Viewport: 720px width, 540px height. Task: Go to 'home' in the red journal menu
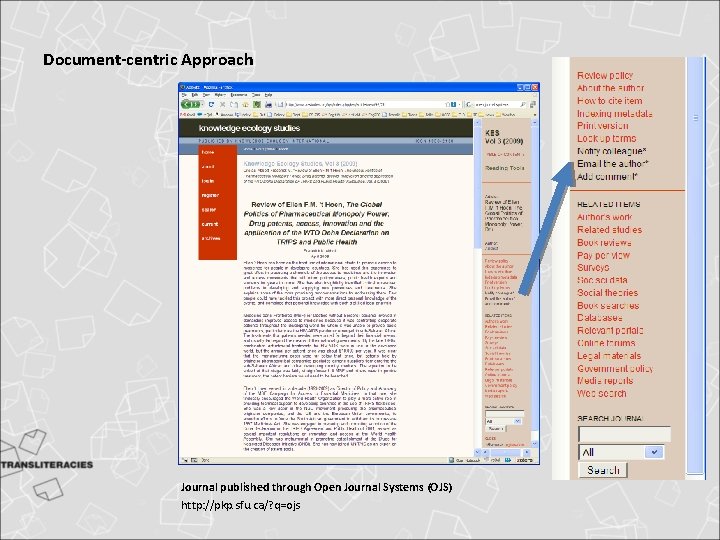208,152
